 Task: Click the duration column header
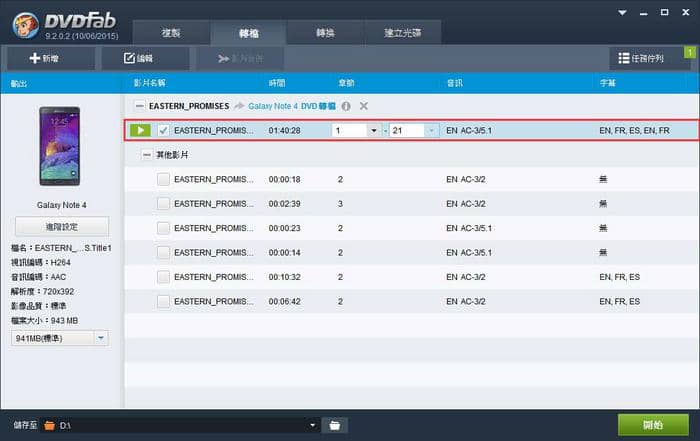point(277,83)
